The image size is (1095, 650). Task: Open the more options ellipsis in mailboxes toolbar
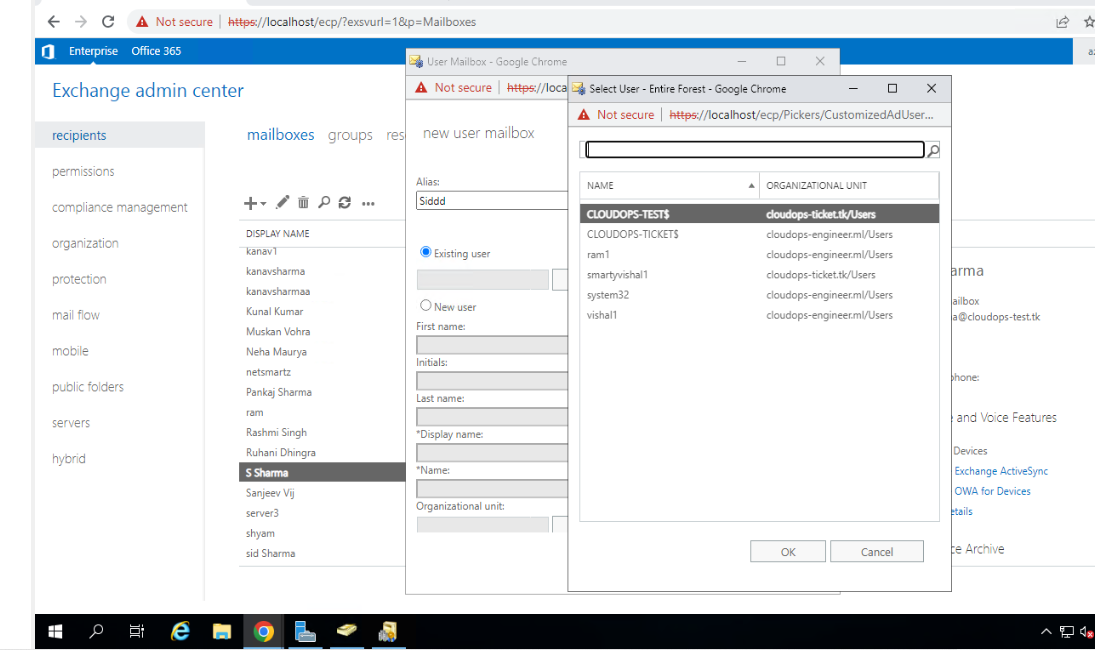(x=368, y=204)
